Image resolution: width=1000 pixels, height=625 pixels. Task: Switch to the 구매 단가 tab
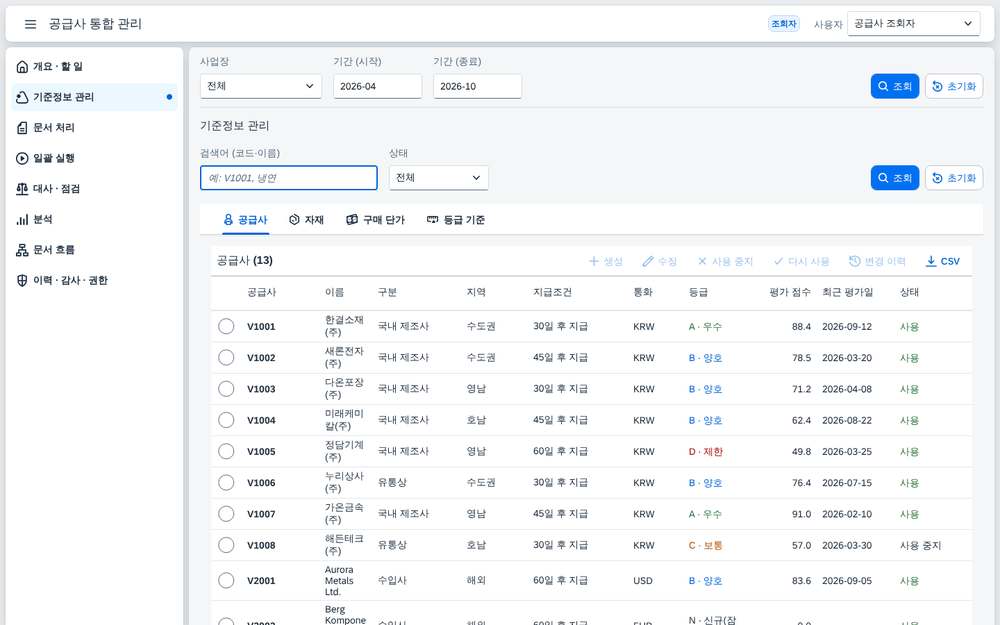376,220
